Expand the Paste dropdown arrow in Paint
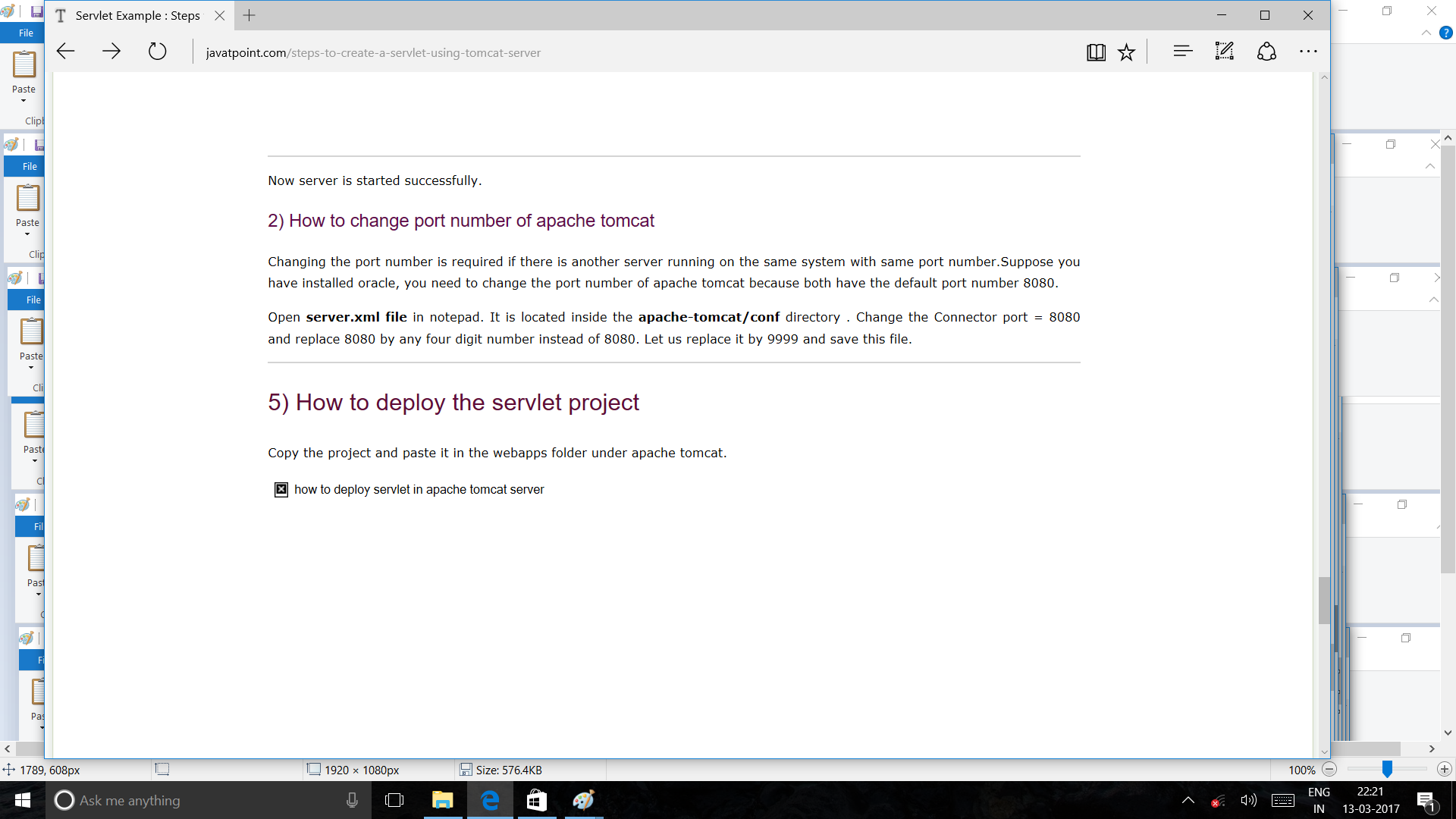Viewport: 1456px width, 819px height. pyautogui.click(x=24, y=101)
